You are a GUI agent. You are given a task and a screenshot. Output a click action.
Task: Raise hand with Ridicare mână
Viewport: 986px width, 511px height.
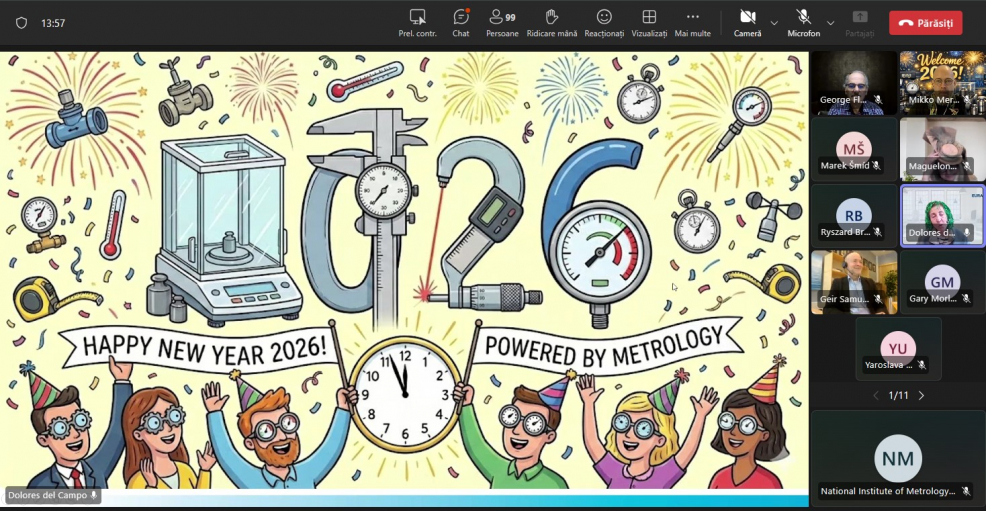point(551,23)
